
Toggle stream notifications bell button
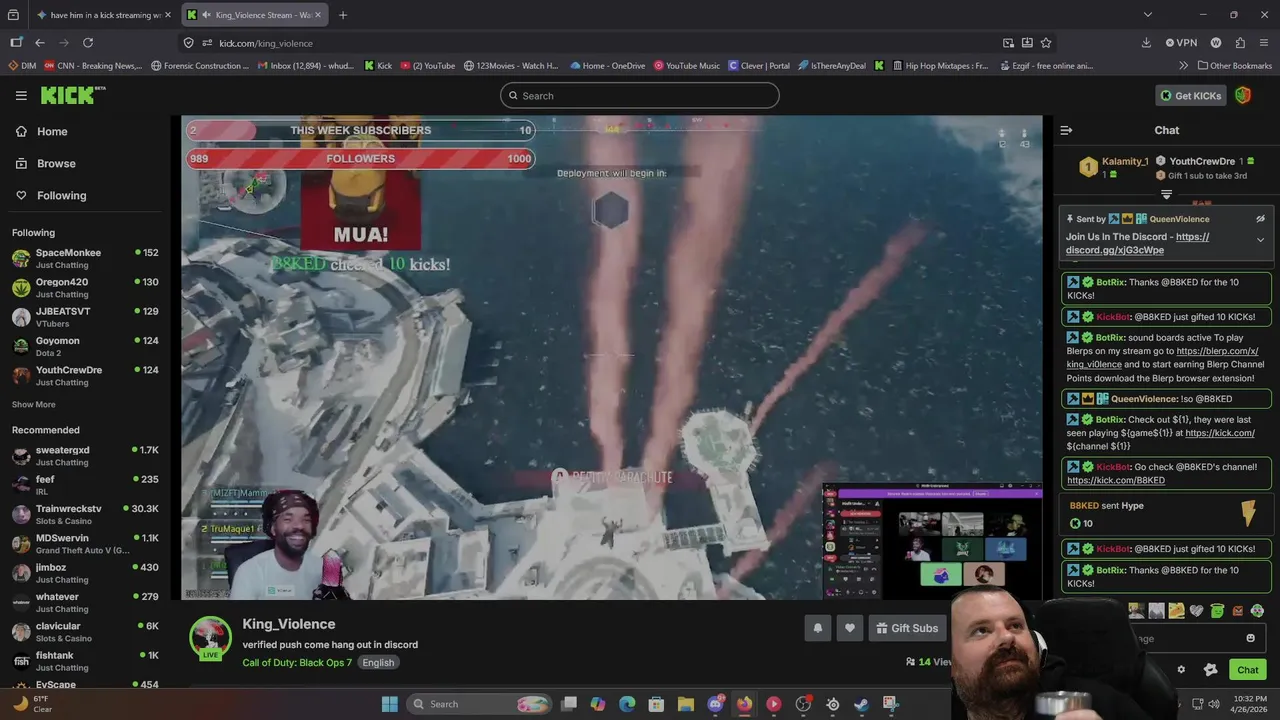817,628
